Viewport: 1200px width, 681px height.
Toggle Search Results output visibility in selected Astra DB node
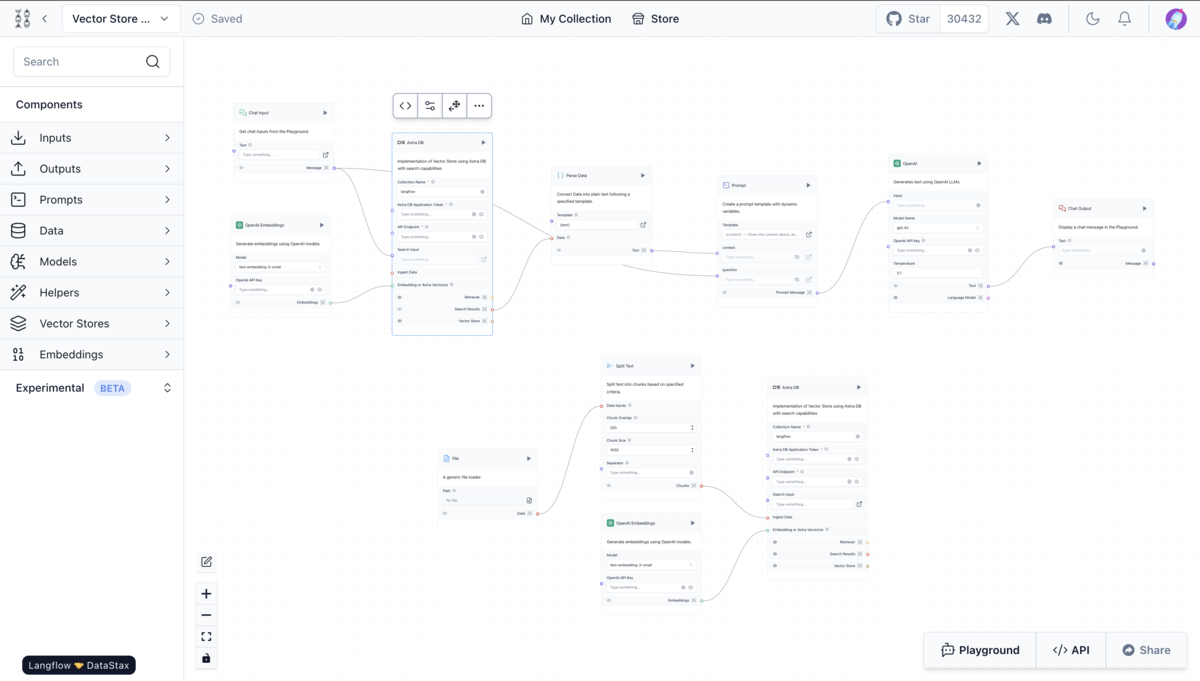pos(399,309)
